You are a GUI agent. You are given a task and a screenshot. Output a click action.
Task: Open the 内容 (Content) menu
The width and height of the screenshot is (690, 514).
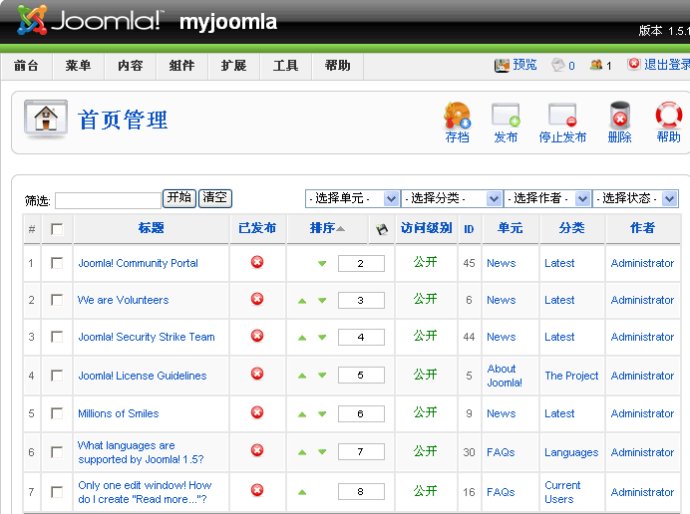click(130, 66)
